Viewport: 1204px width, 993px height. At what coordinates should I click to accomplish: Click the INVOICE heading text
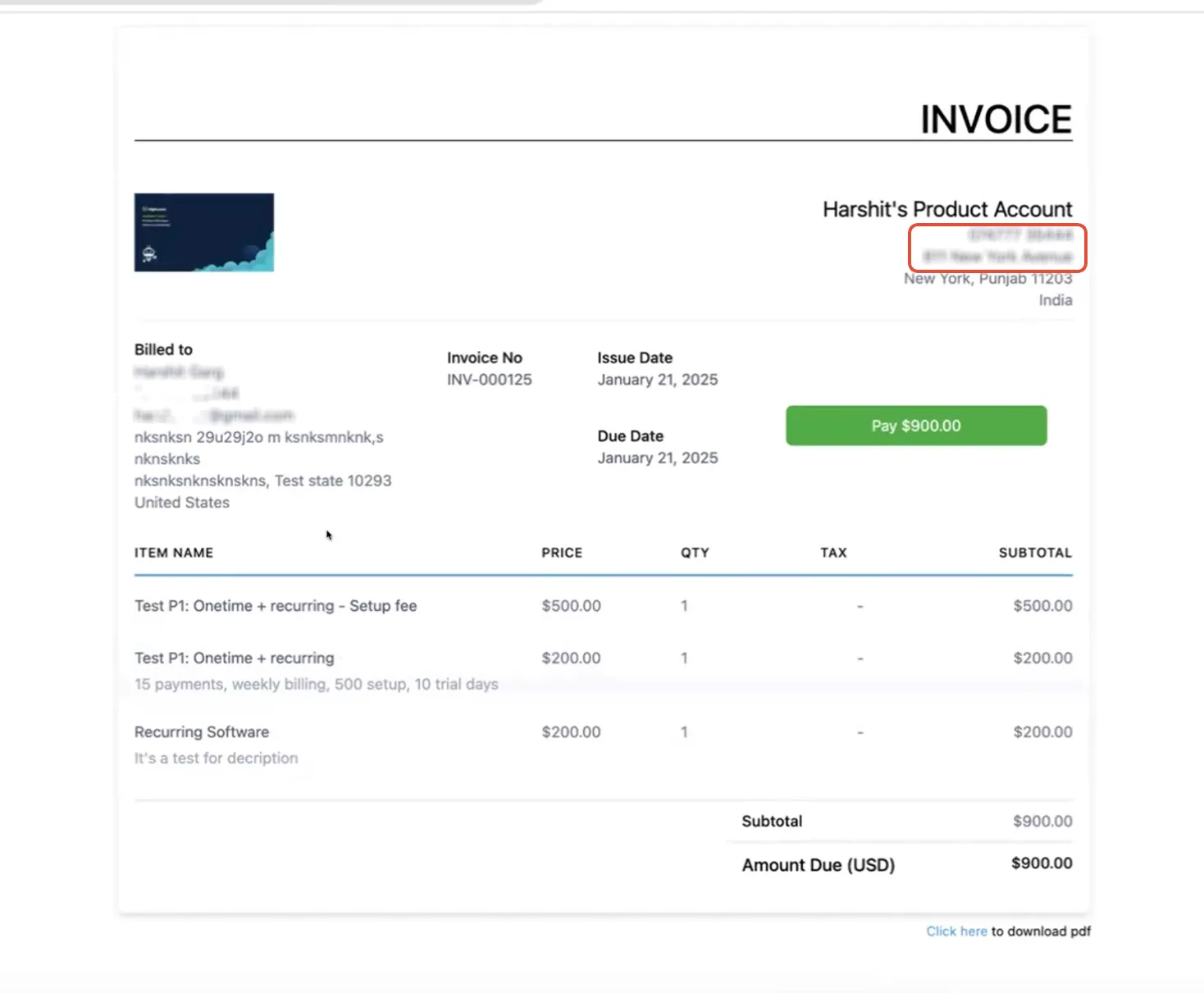(996, 120)
